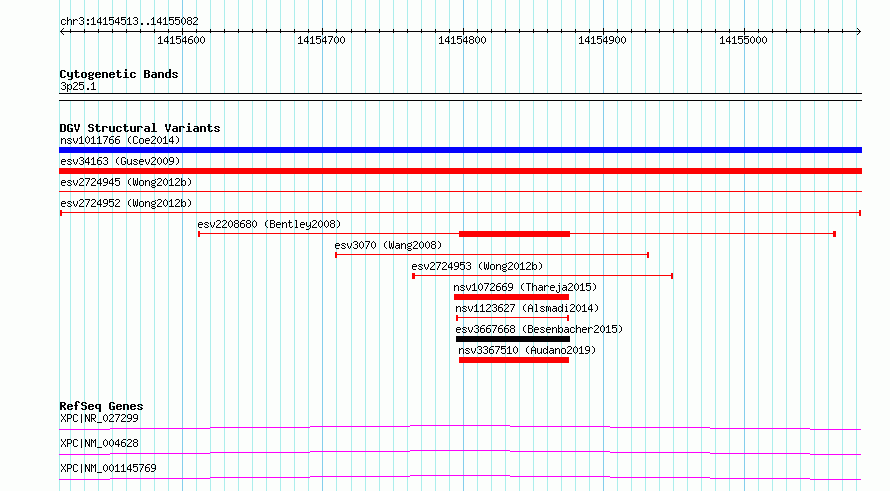Click the black esv3667668 variant bar
Screen dimensions: 890x491
pos(513,339)
